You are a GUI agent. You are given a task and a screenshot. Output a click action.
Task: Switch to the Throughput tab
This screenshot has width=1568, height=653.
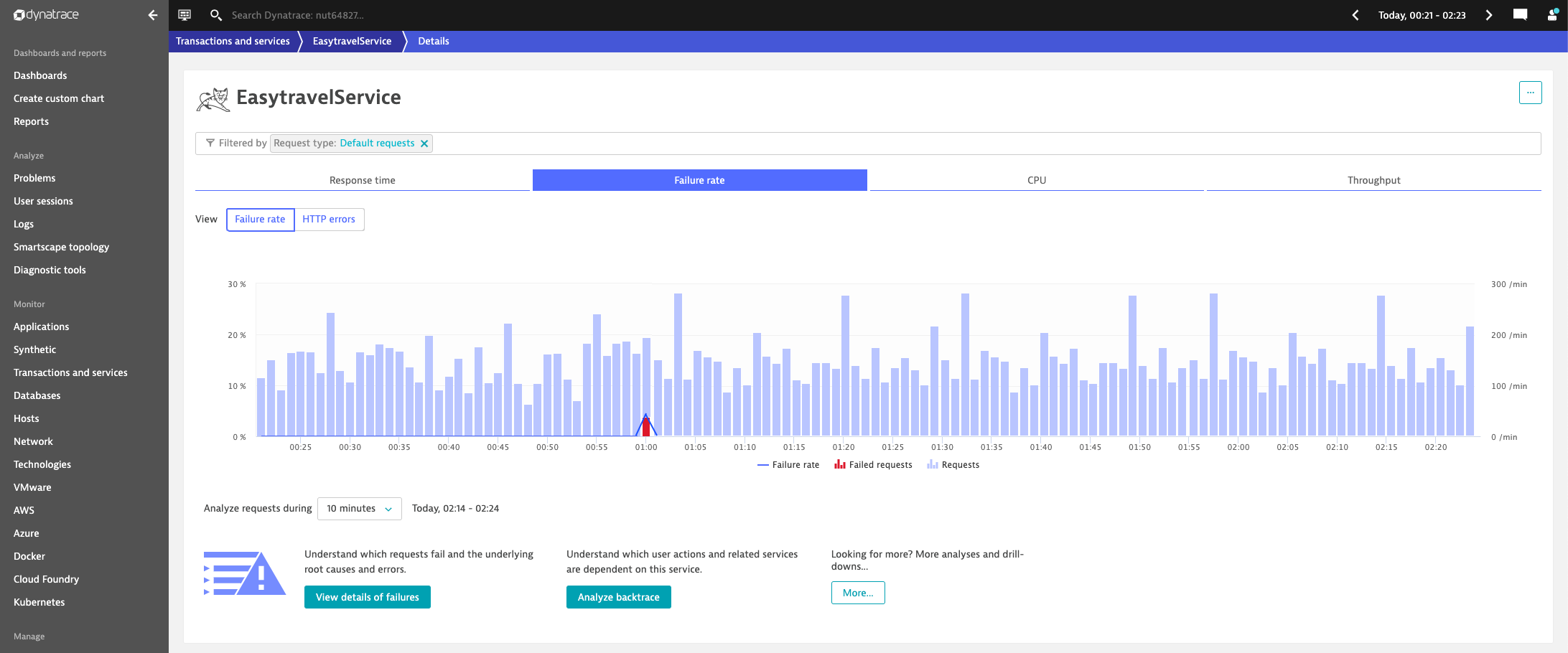(x=1373, y=180)
